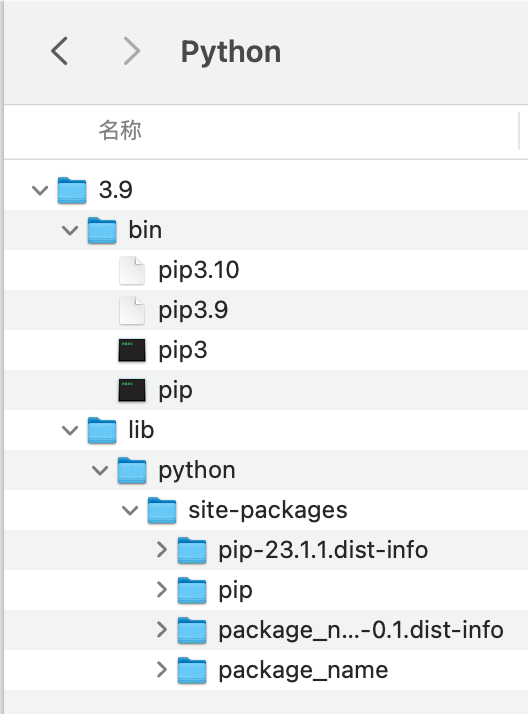Collapse the python folder chevron
The image size is (528, 714).
coord(100,470)
